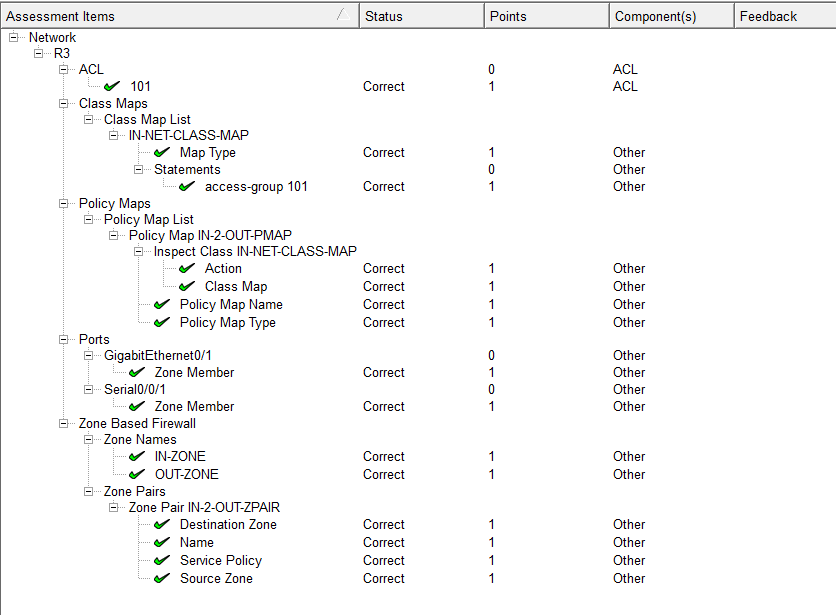836x615 pixels.
Task: Collapse the Class Maps branch
Action: tap(63, 103)
